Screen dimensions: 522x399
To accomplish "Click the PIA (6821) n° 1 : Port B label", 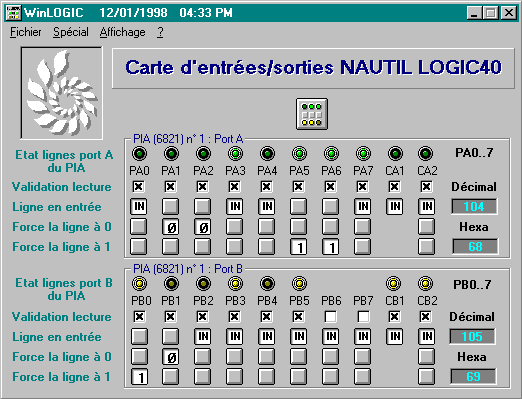I will 188,269.
